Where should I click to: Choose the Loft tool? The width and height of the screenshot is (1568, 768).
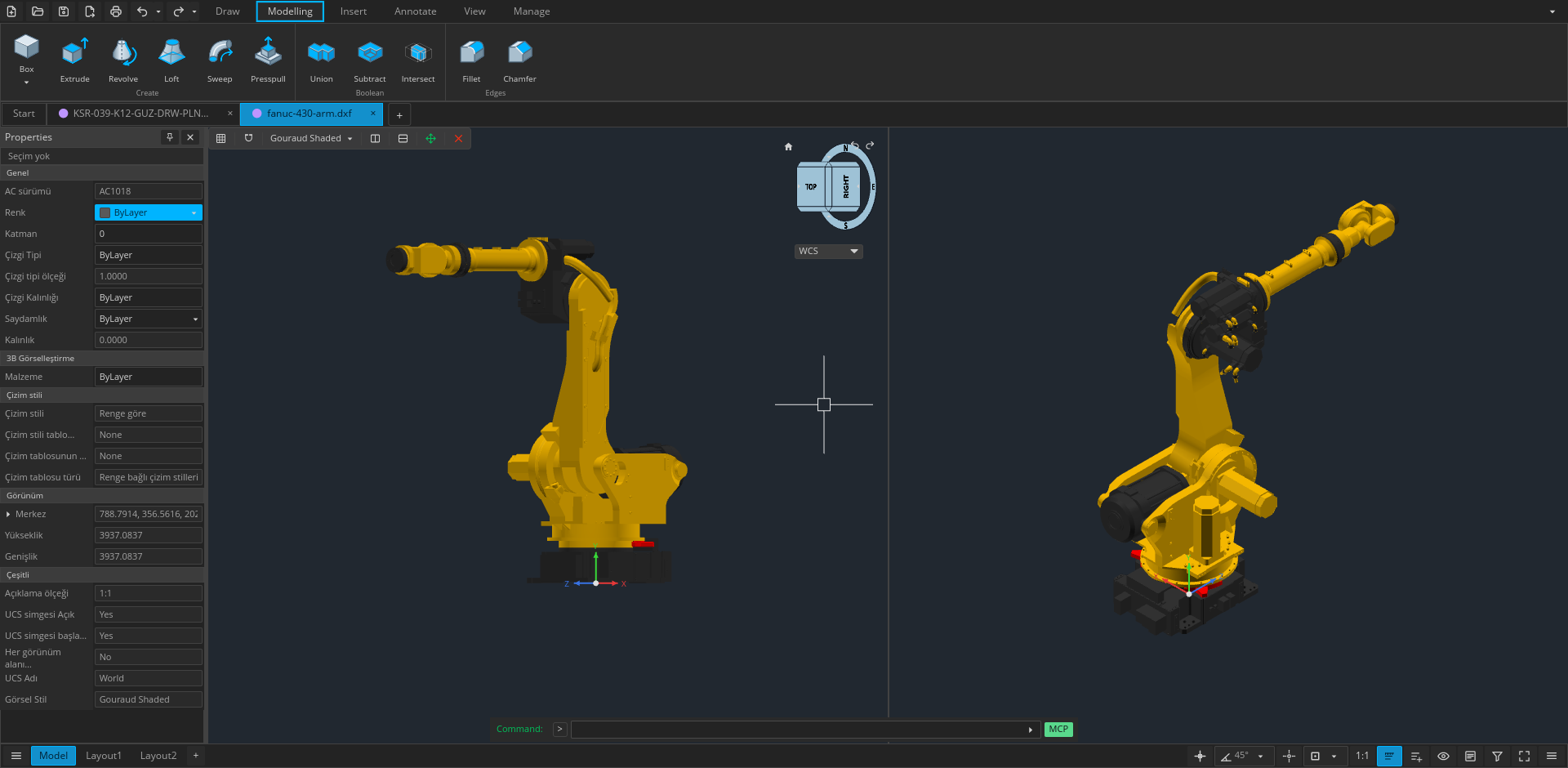click(171, 60)
